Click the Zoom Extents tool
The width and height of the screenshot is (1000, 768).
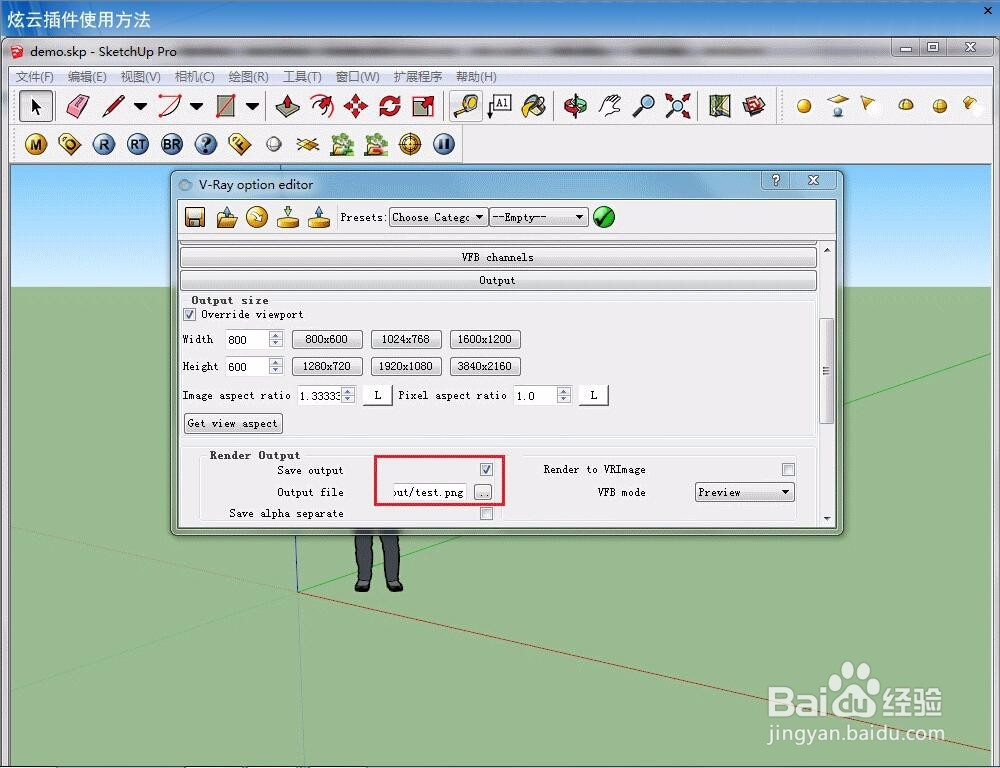pos(678,106)
